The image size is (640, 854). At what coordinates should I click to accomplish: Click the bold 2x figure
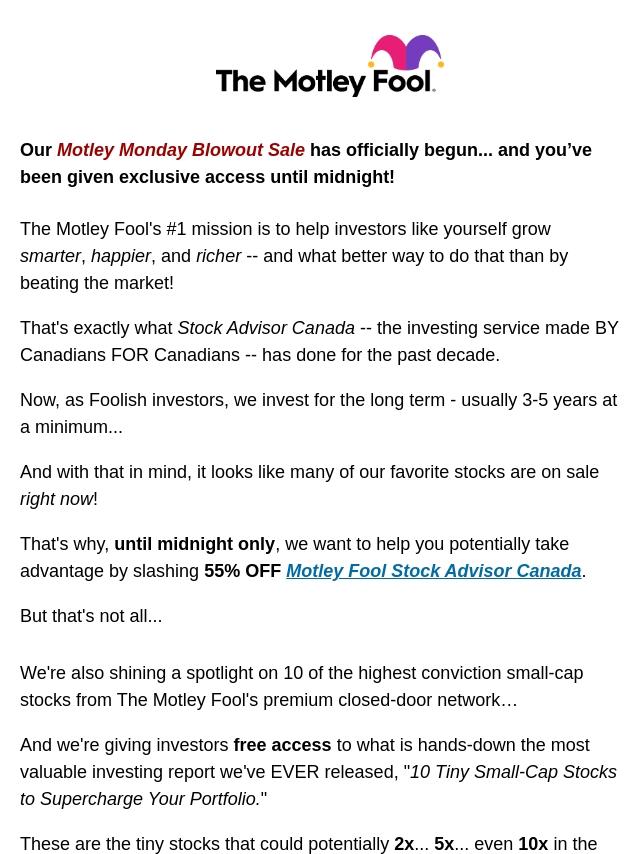point(404,844)
